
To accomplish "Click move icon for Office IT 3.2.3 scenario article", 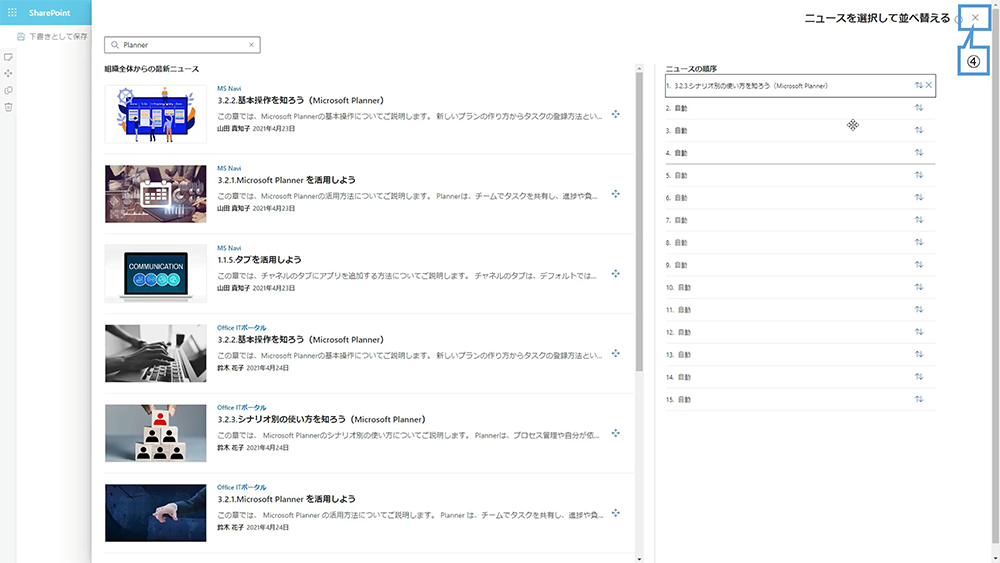I will tap(615, 433).
